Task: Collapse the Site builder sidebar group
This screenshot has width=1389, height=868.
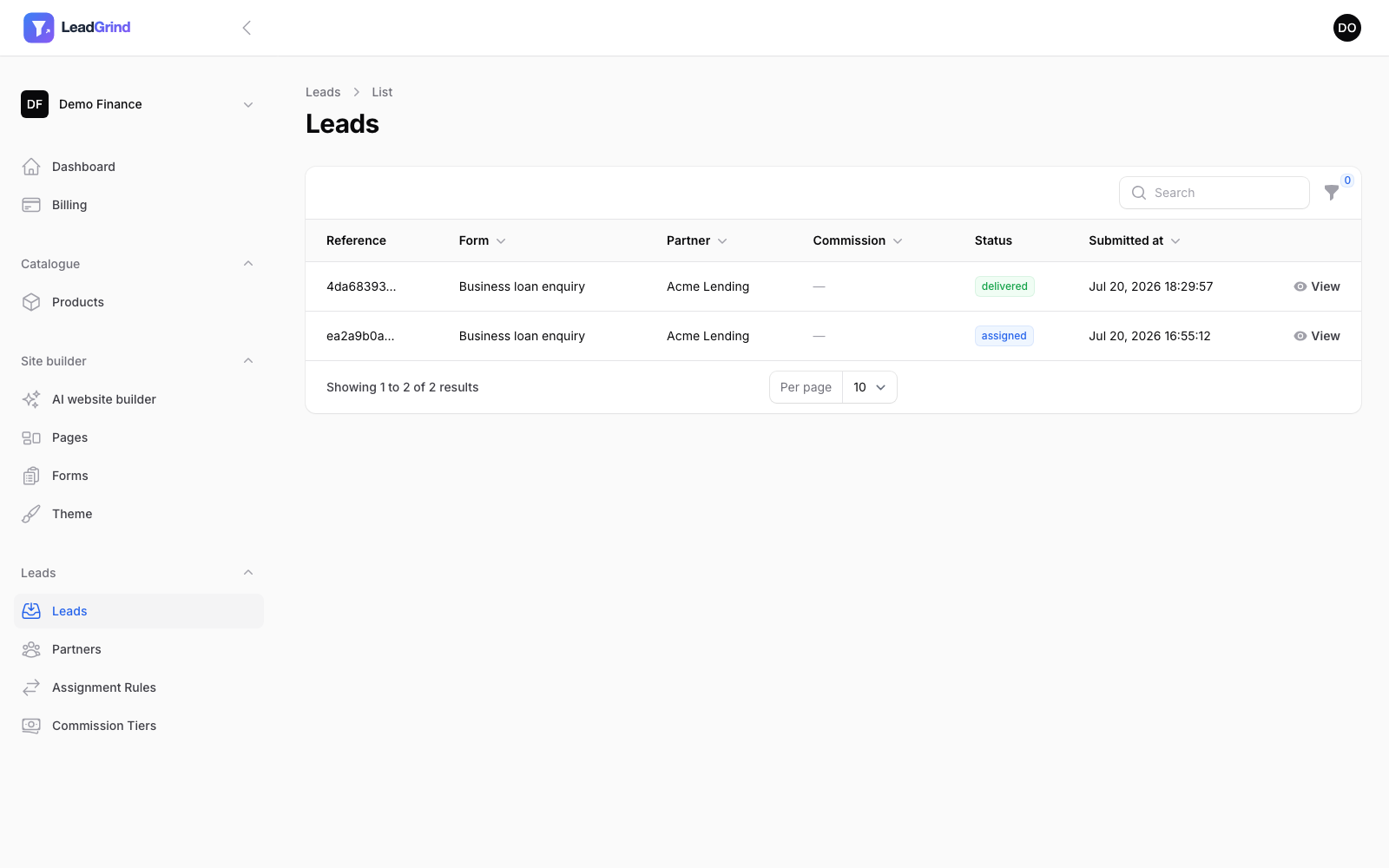Action: click(x=248, y=361)
